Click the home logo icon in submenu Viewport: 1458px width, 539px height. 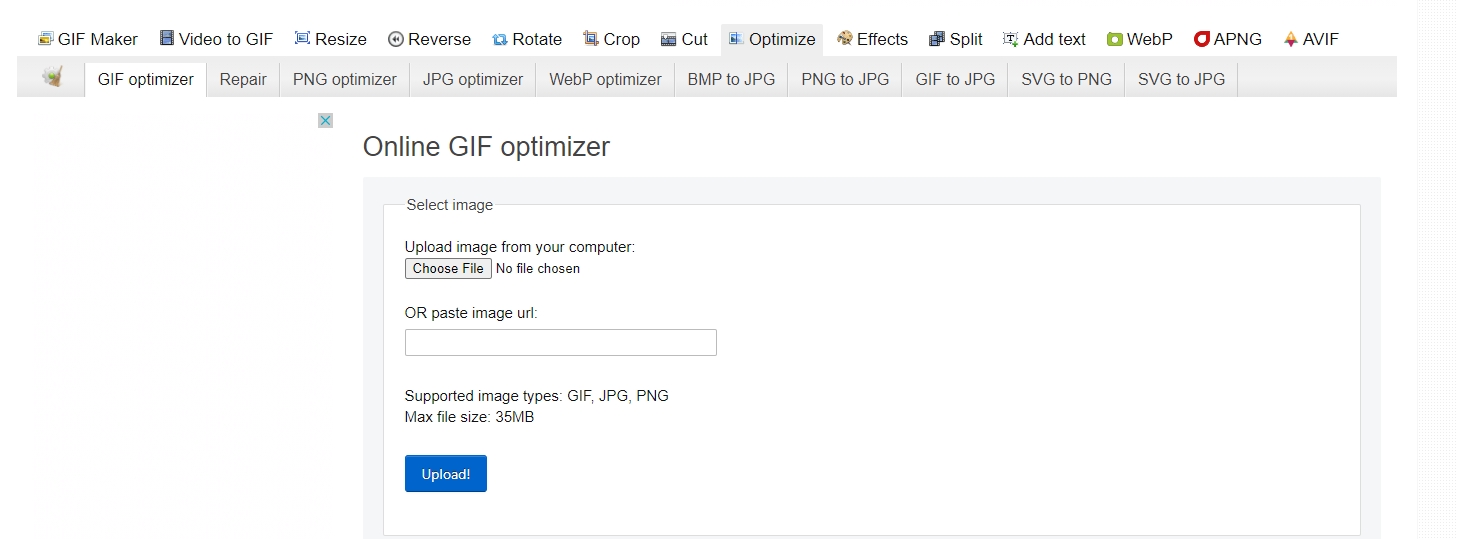[53, 78]
